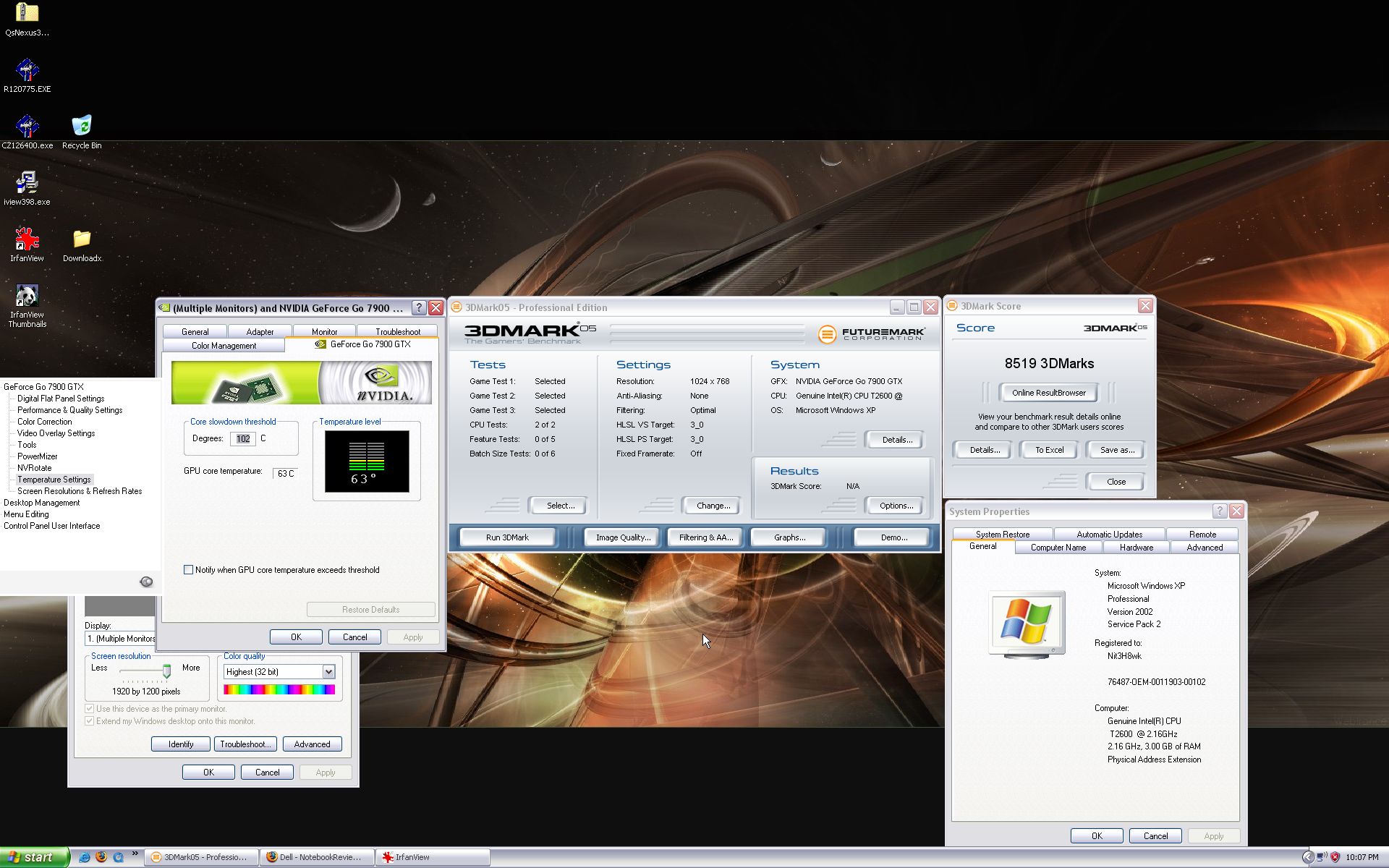Switch to the Troubleshoot tab
Image resolution: width=1389 pixels, height=868 pixels.
[398, 331]
